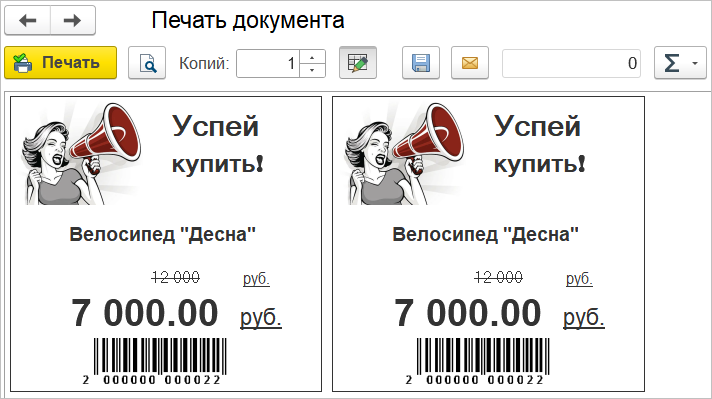
Task: Send document by email envelope icon
Action: click(x=470, y=63)
